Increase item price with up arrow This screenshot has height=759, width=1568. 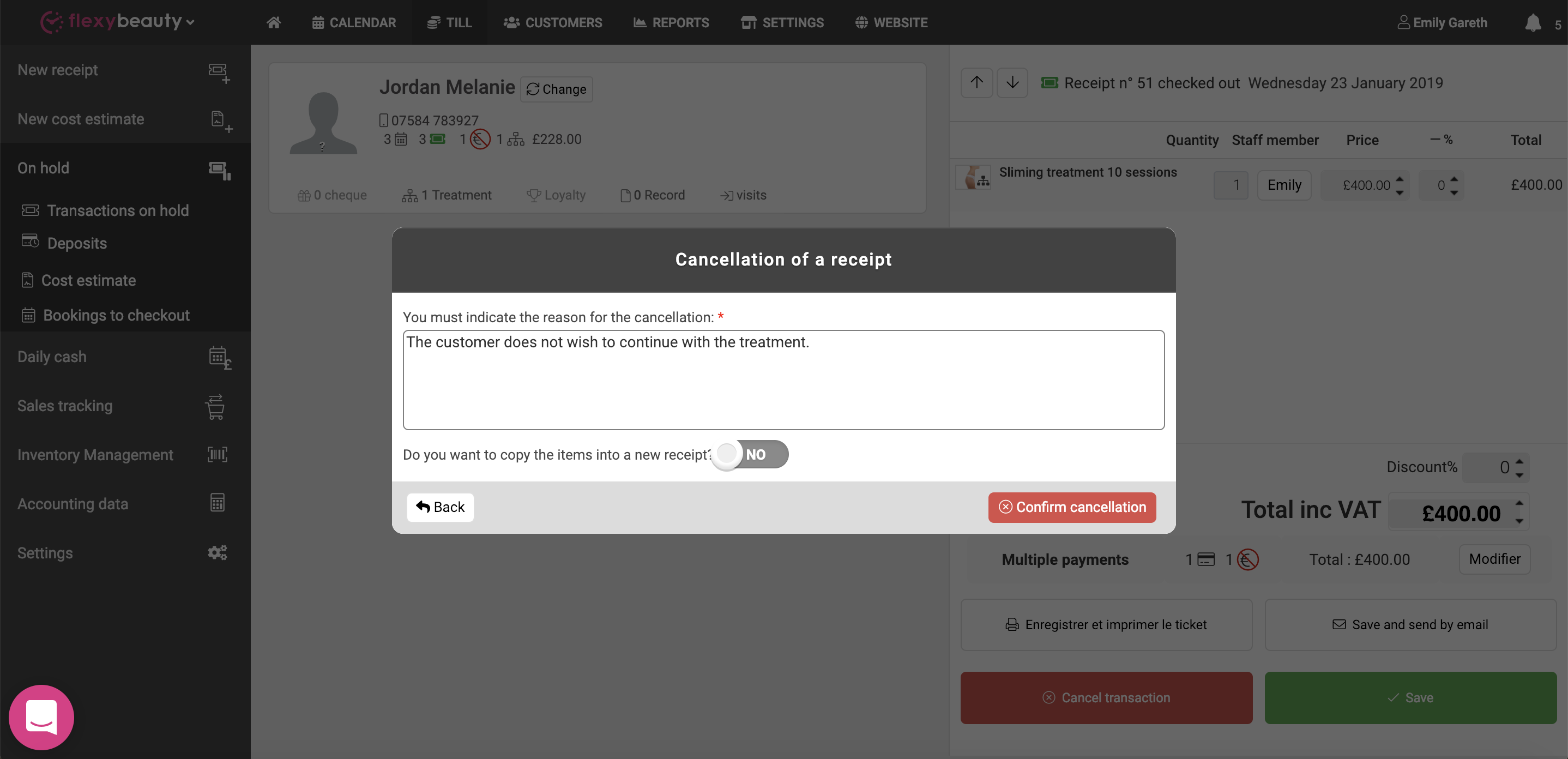1400,179
